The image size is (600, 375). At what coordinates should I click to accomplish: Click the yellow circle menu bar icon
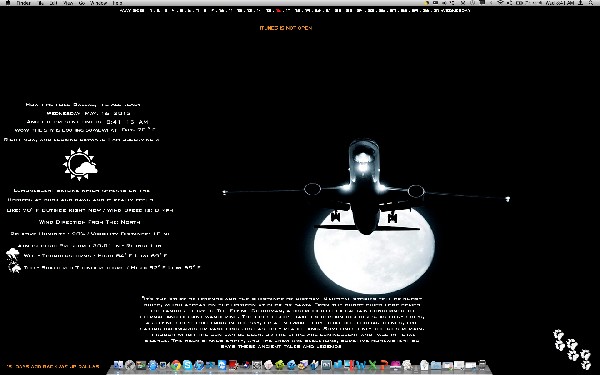pos(426,2)
